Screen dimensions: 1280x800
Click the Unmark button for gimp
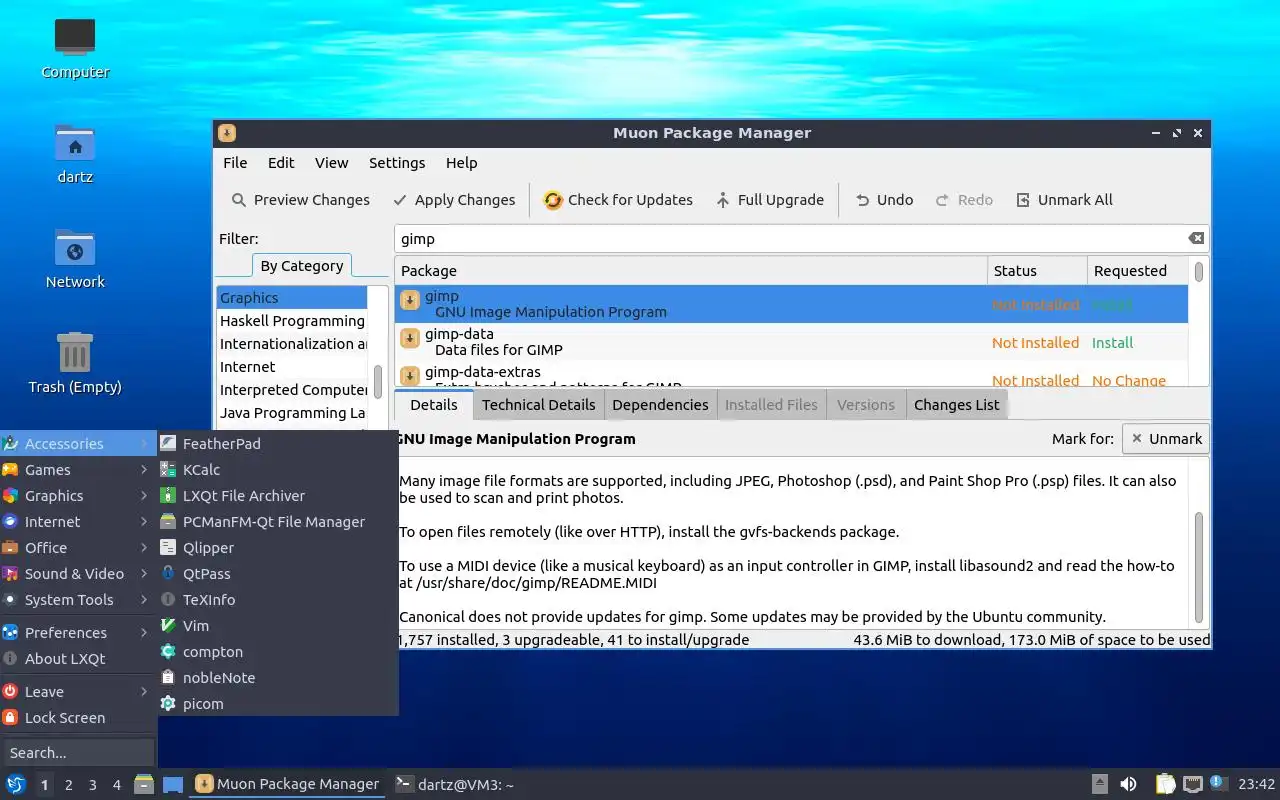pos(1166,439)
